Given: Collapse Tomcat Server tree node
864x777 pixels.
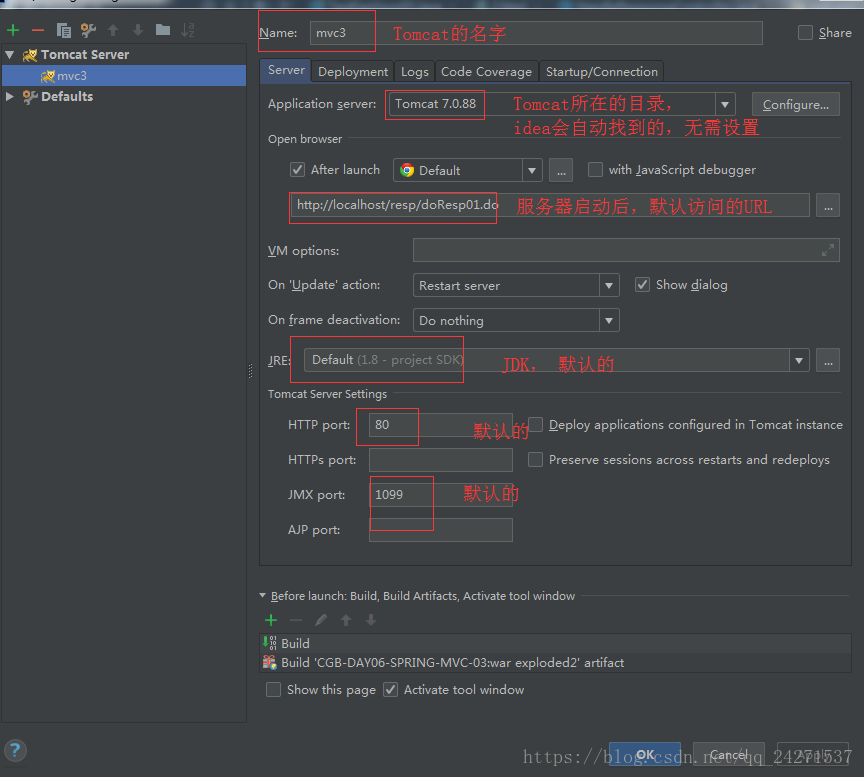Looking at the screenshot, I should pos(10,55).
